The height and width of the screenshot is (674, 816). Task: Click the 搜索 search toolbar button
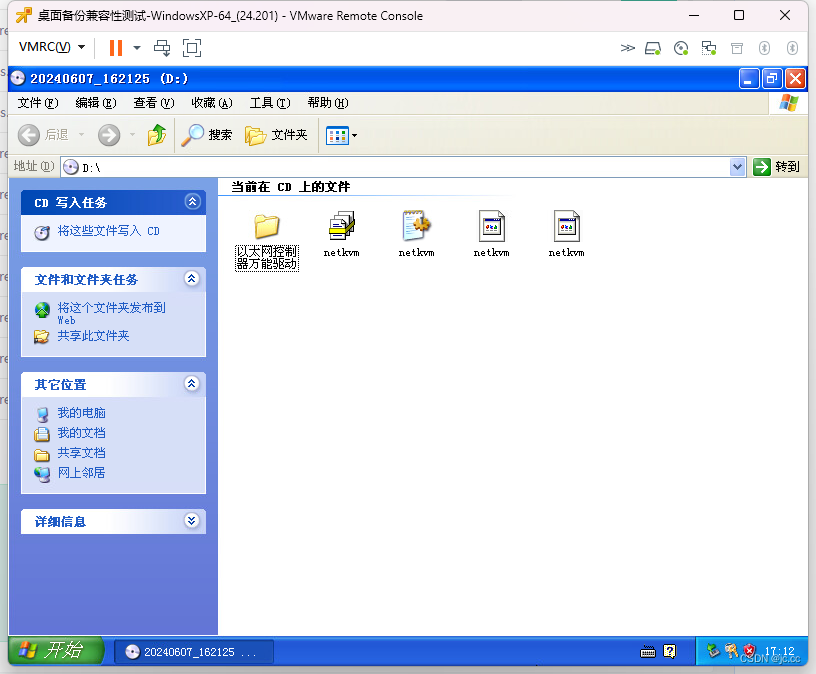[x=207, y=135]
